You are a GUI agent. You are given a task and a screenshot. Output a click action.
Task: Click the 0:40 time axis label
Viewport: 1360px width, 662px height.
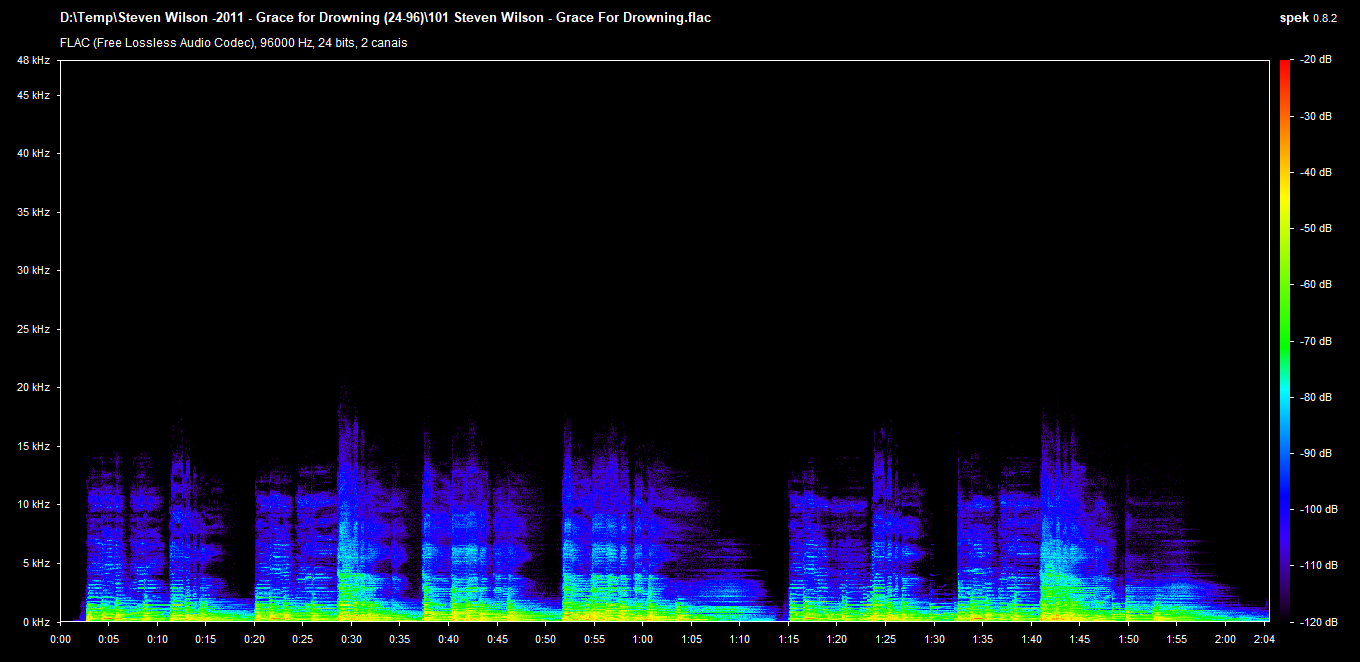[x=448, y=639]
